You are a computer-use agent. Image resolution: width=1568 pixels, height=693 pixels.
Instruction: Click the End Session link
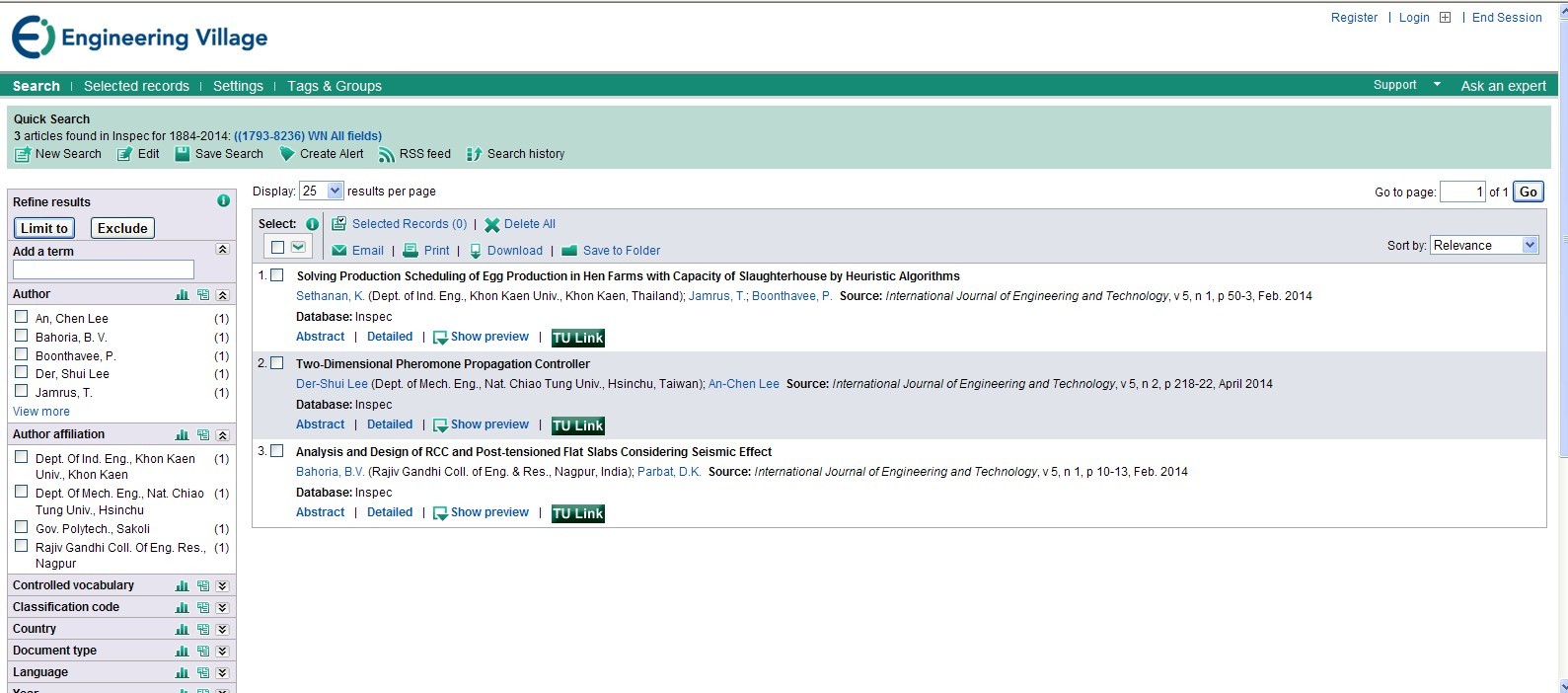click(1507, 17)
